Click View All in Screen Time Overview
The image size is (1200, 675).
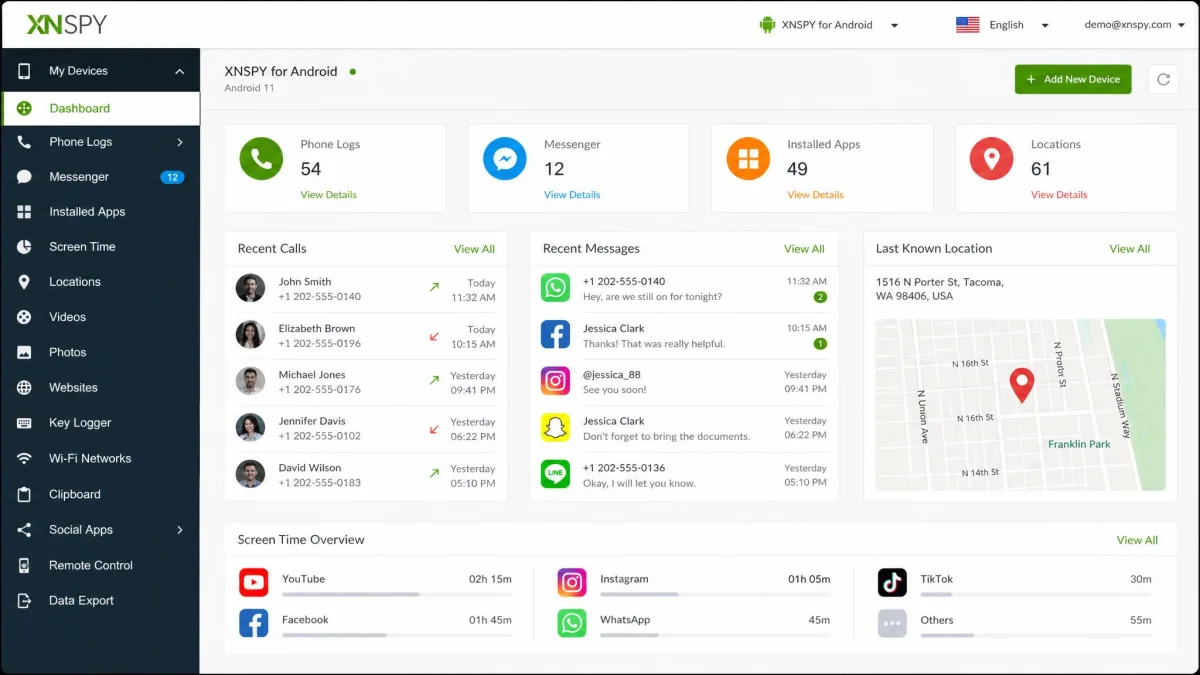click(1137, 540)
